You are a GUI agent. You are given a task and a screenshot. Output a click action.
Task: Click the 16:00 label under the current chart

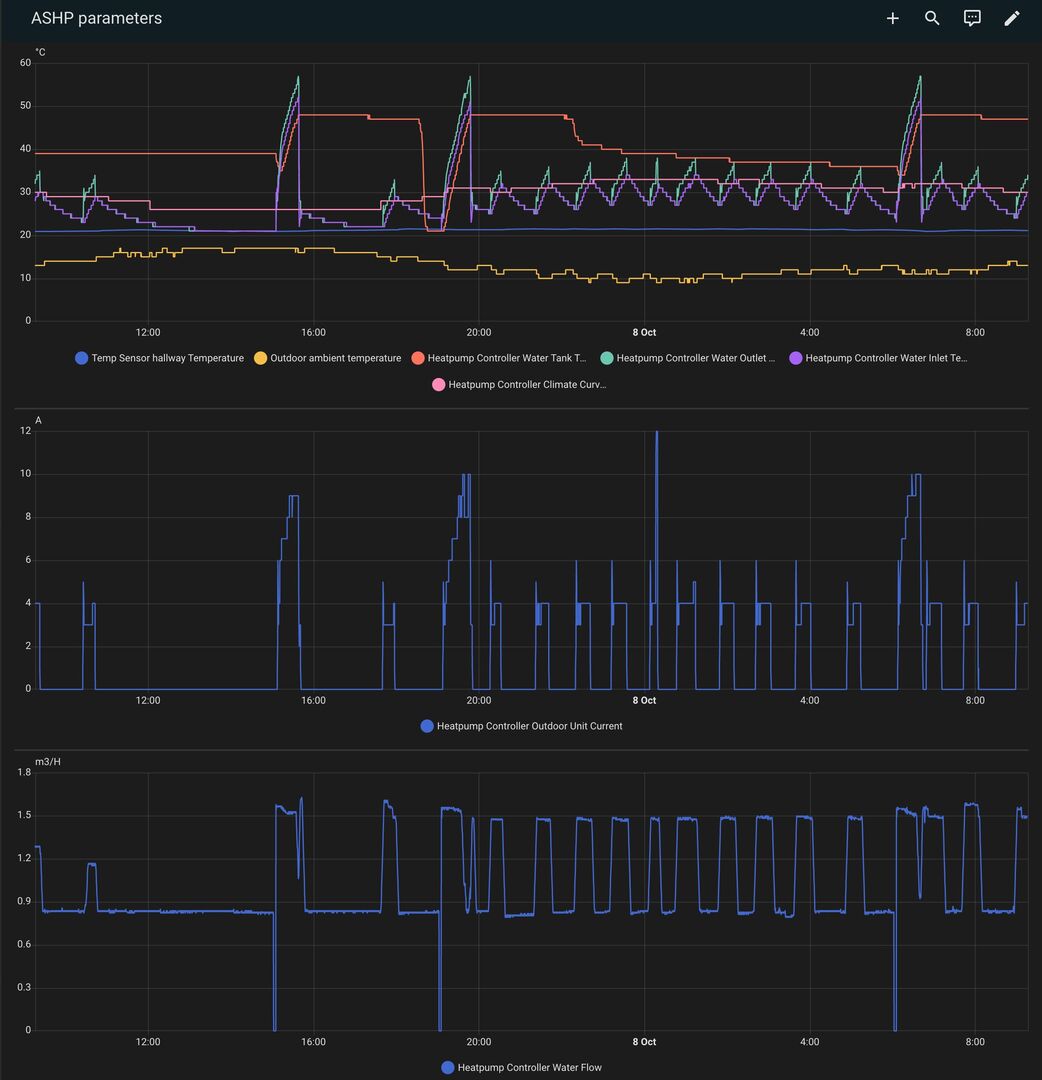[x=313, y=701]
